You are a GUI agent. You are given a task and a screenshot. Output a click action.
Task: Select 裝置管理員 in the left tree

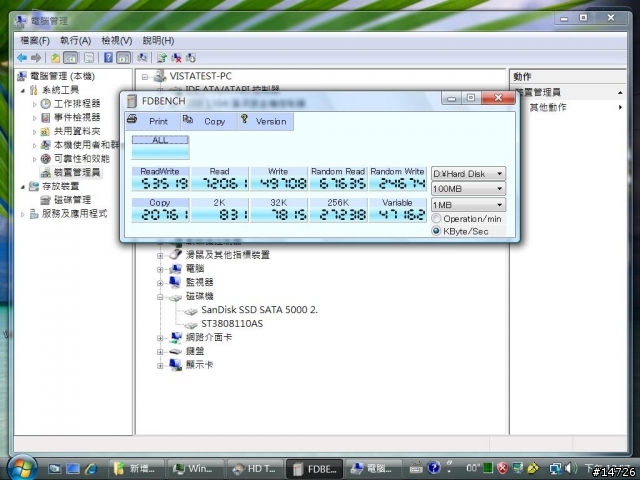pos(71,173)
